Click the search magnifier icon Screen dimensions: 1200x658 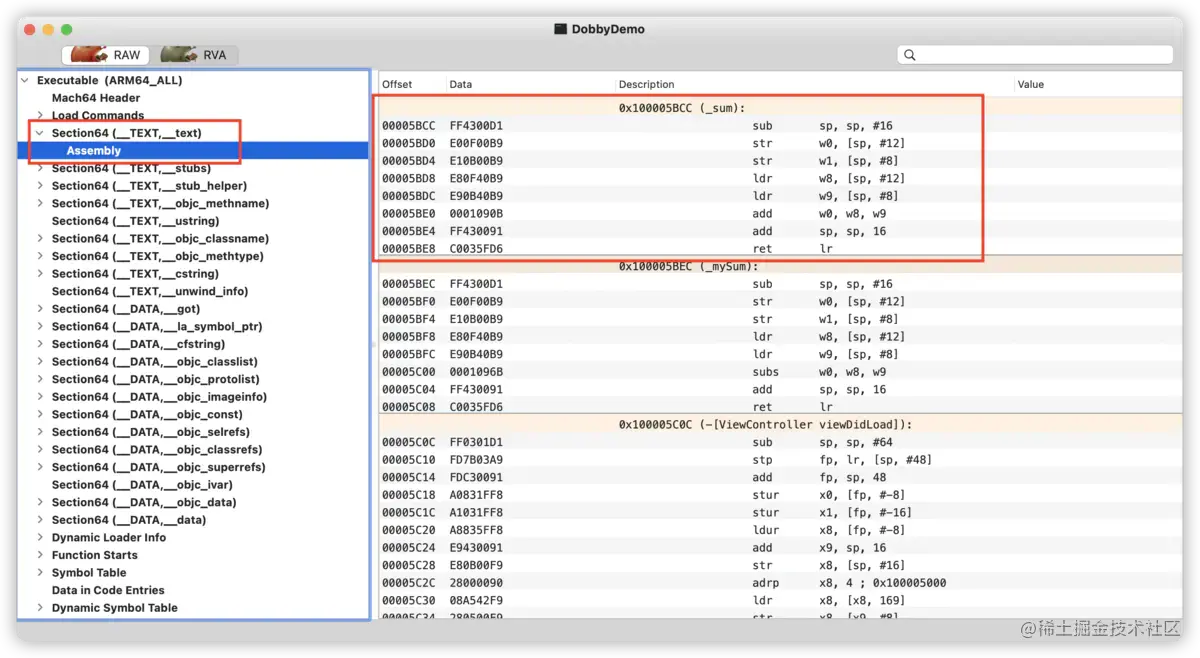tap(910, 55)
